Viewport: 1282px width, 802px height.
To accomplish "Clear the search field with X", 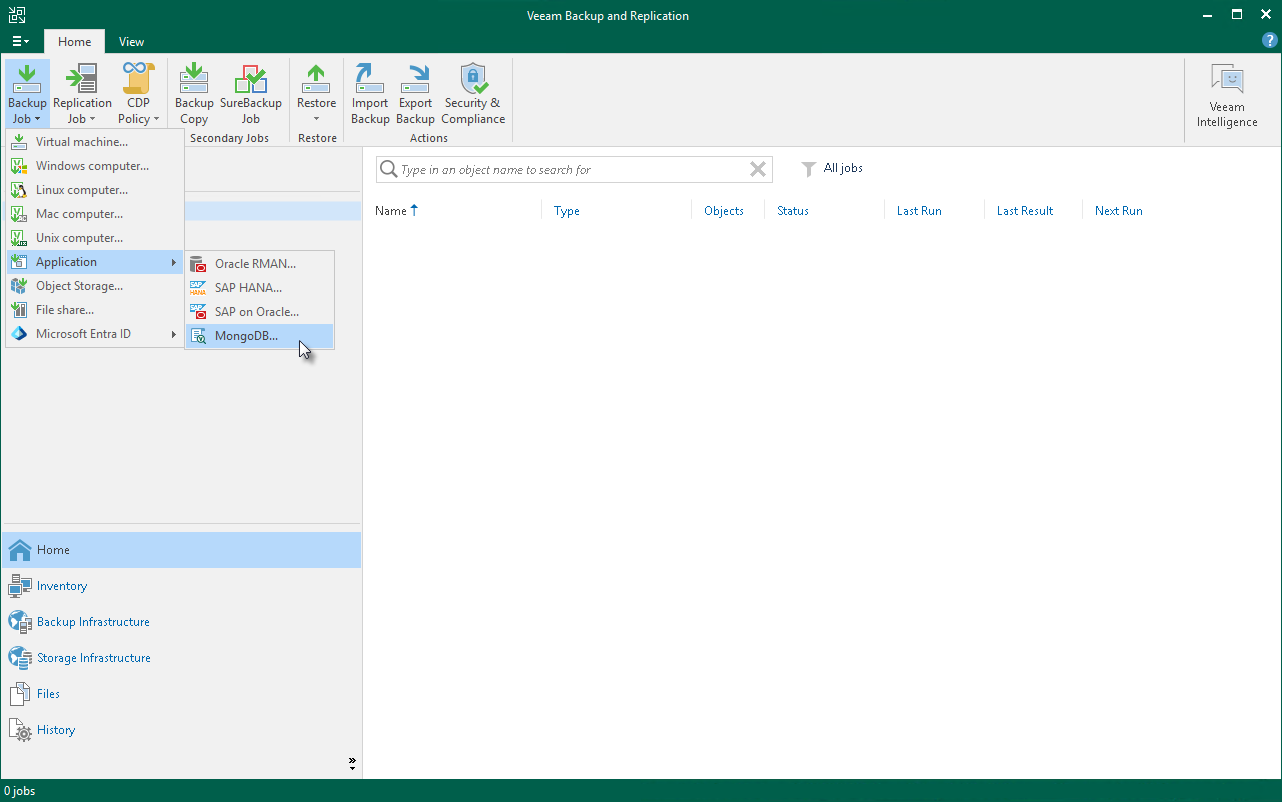I will click(758, 170).
